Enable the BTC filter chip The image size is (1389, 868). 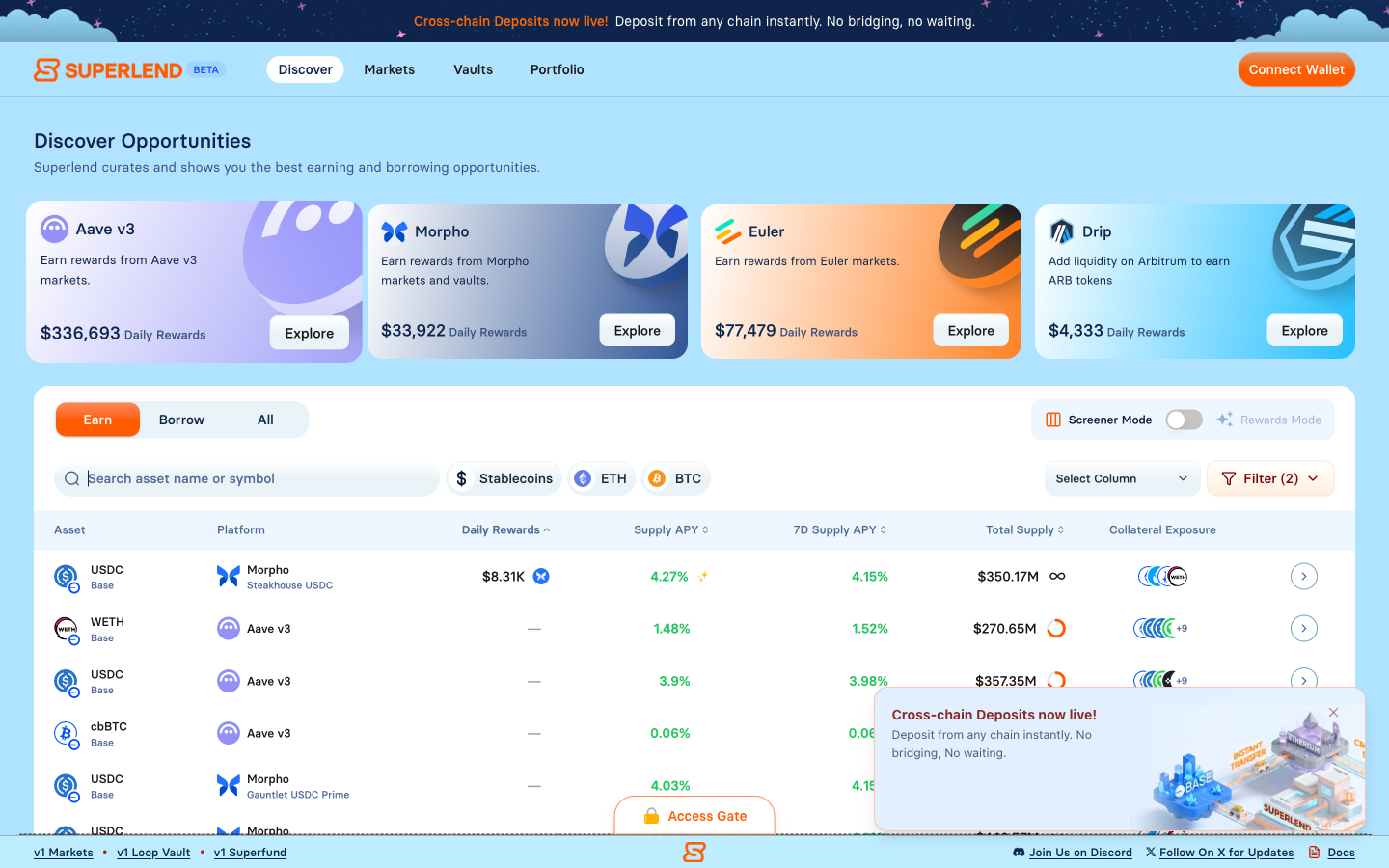pos(675,478)
